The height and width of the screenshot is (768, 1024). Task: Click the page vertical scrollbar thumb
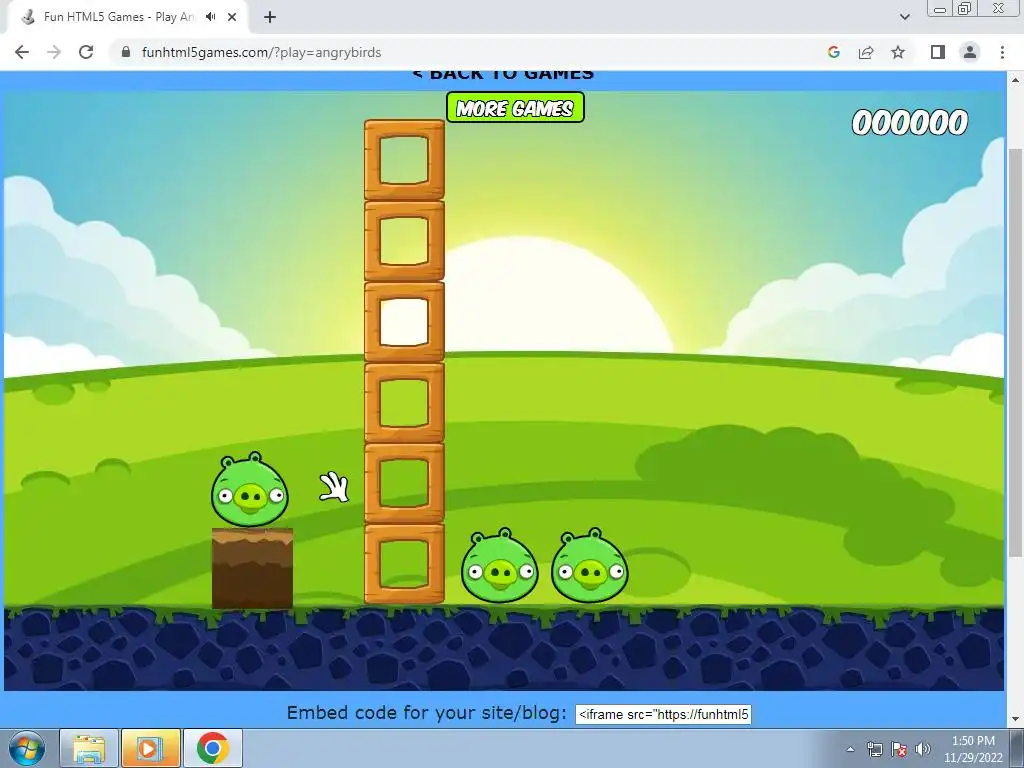(1015, 353)
